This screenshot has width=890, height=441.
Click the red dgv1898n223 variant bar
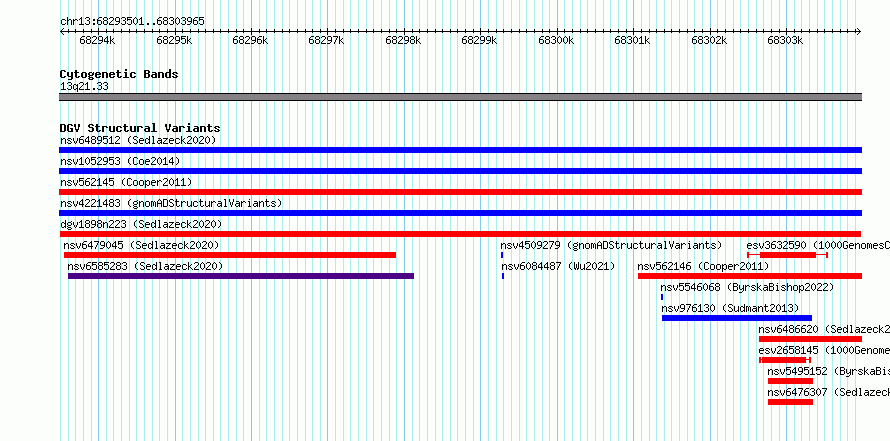(x=460, y=234)
